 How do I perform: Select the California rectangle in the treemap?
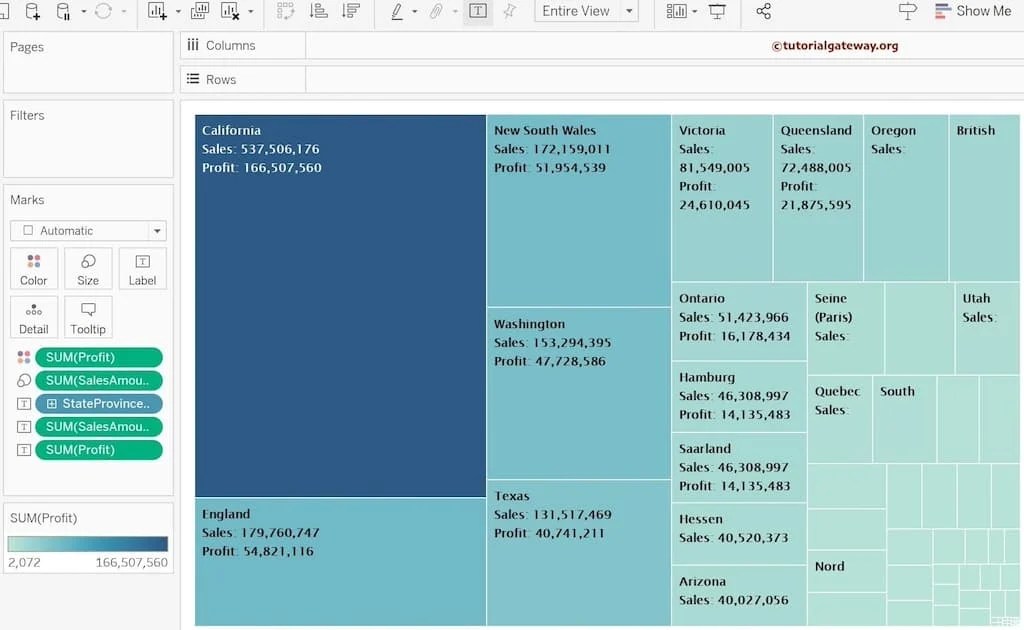coord(340,300)
